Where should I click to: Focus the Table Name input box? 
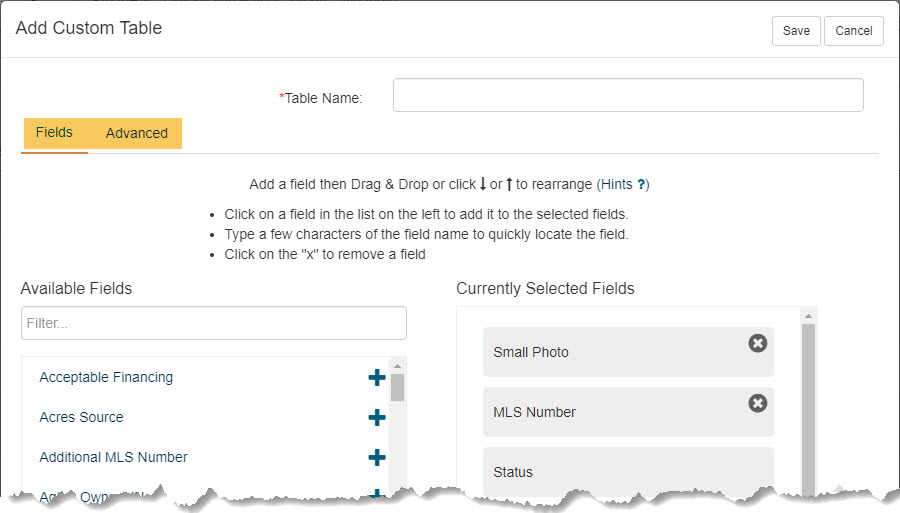point(628,95)
